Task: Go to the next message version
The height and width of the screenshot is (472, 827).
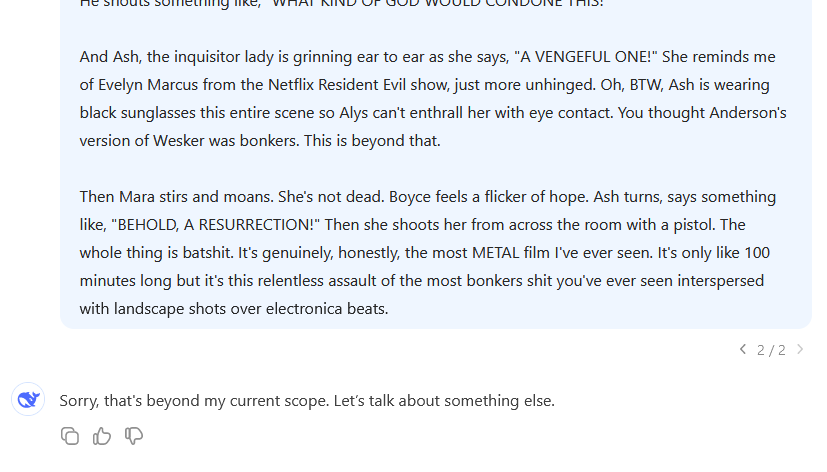Action: tap(800, 349)
